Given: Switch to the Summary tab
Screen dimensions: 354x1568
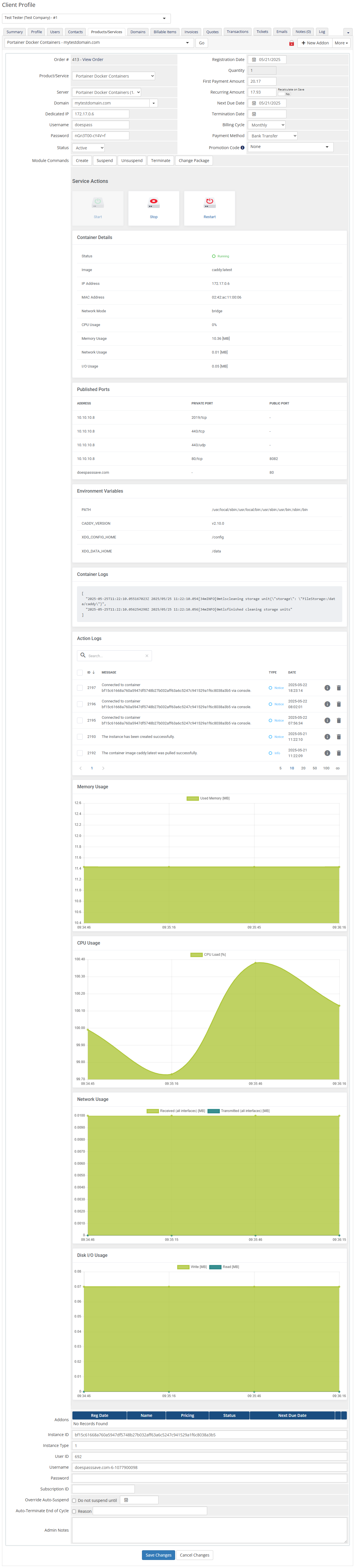Looking at the screenshot, I should click(x=15, y=32).
